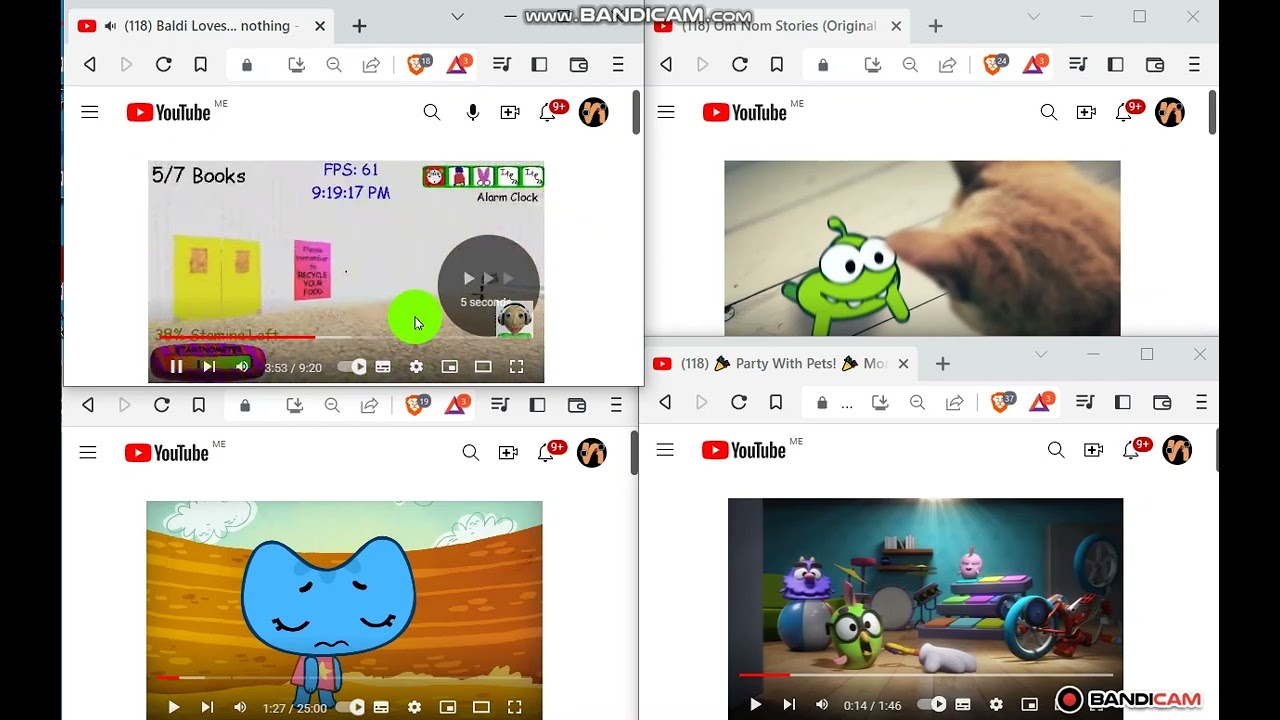This screenshot has height=720, width=1280.
Task: Play the Party With Pets video
Action: (756, 705)
